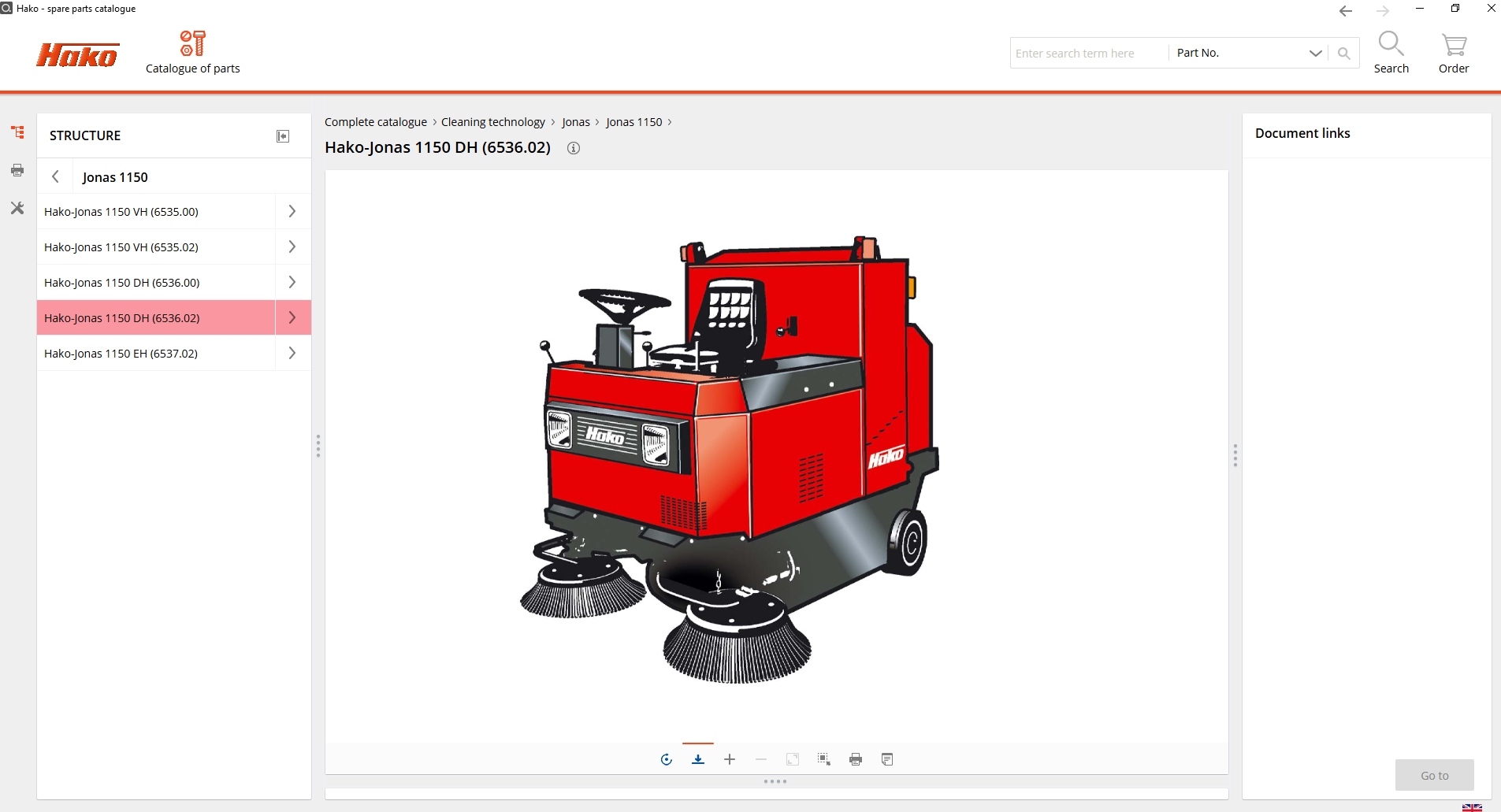Show info for Hako-Jonas 1150 DH (6536.02)
Image resolution: width=1501 pixels, height=812 pixels.
tap(574, 148)
